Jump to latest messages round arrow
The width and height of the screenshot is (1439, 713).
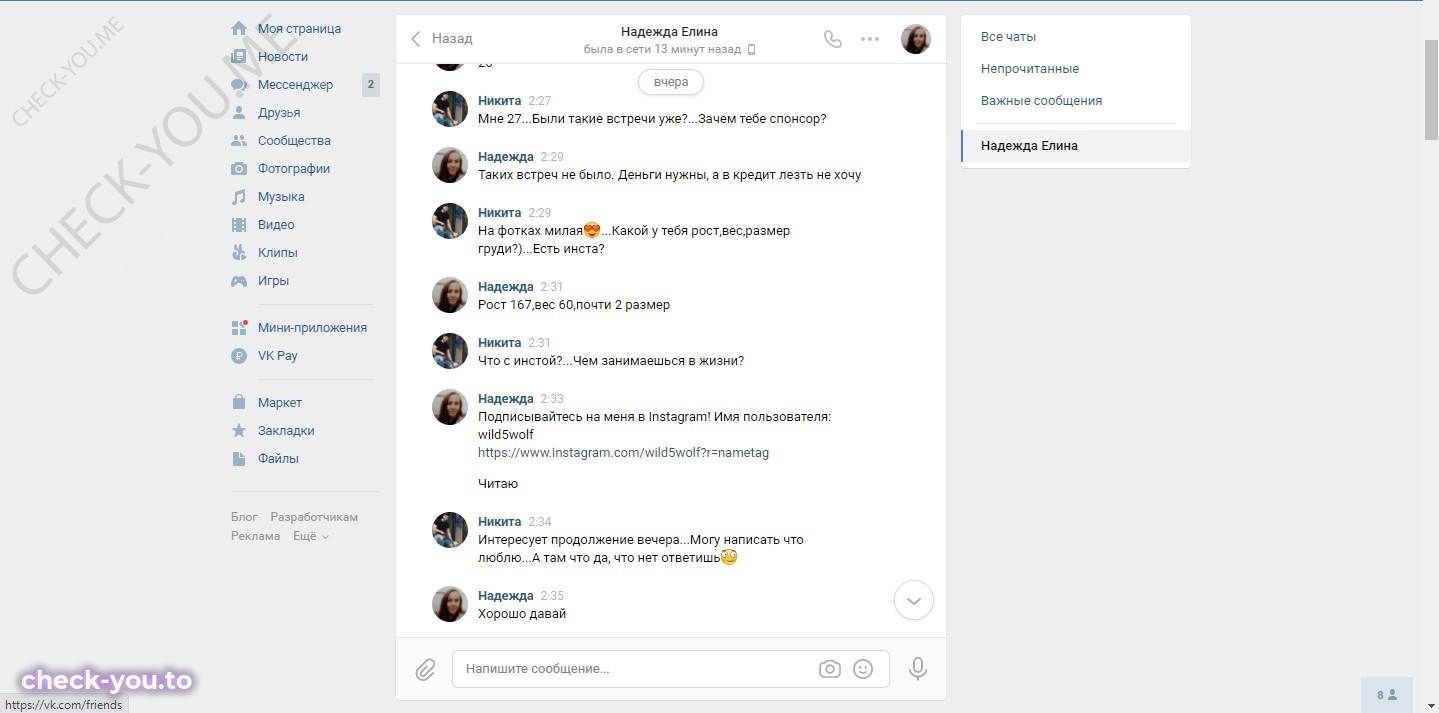pos(913,601)
